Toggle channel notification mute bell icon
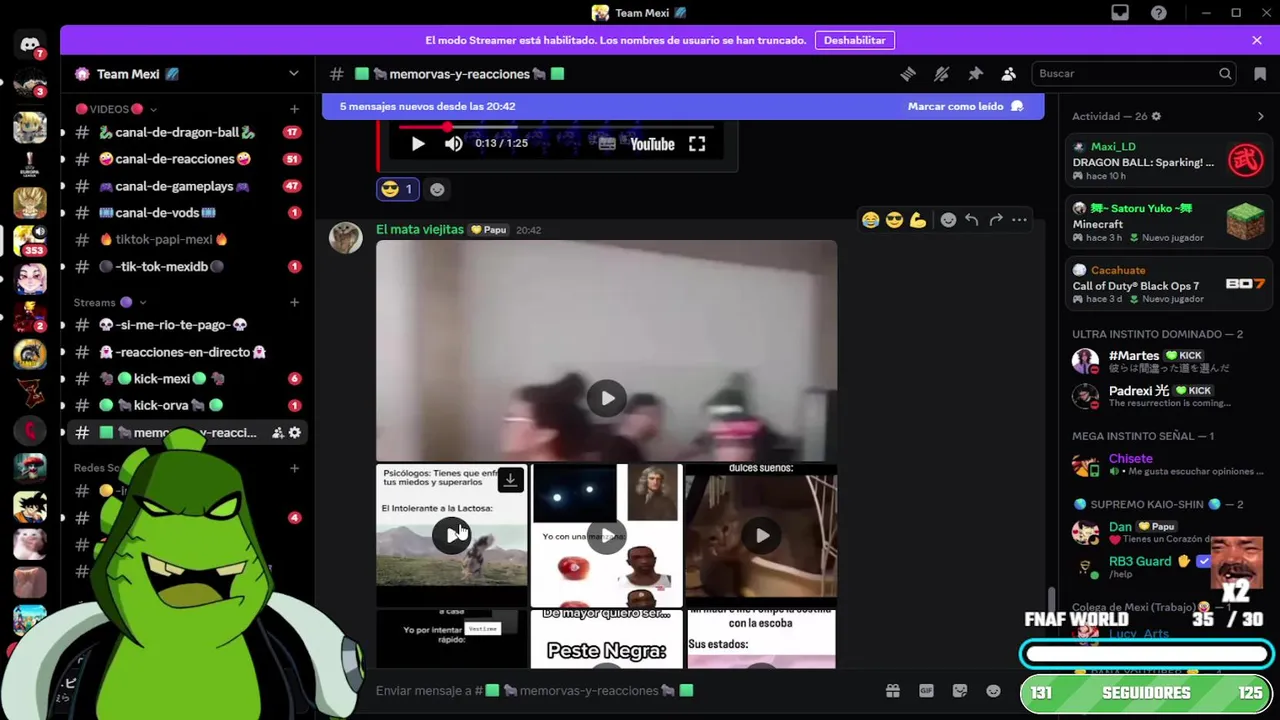 point(941,74)
